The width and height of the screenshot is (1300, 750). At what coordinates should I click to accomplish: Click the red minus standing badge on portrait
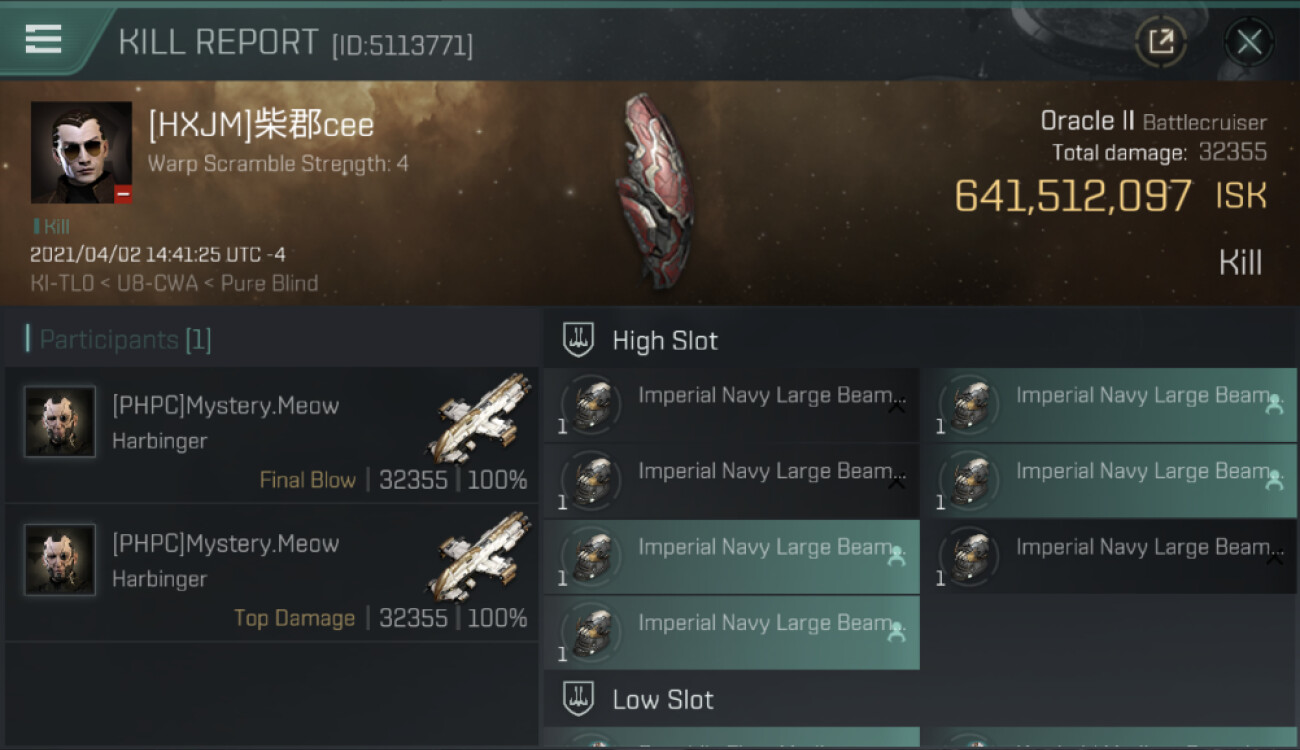[123, 195]
